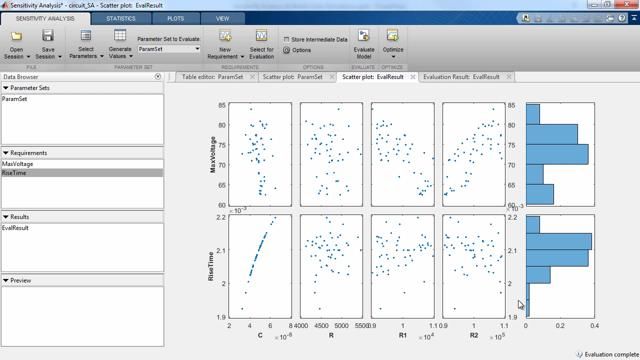
Task: Toggle the Store Intermediate Data checkbox
Action: pos(287,40)
